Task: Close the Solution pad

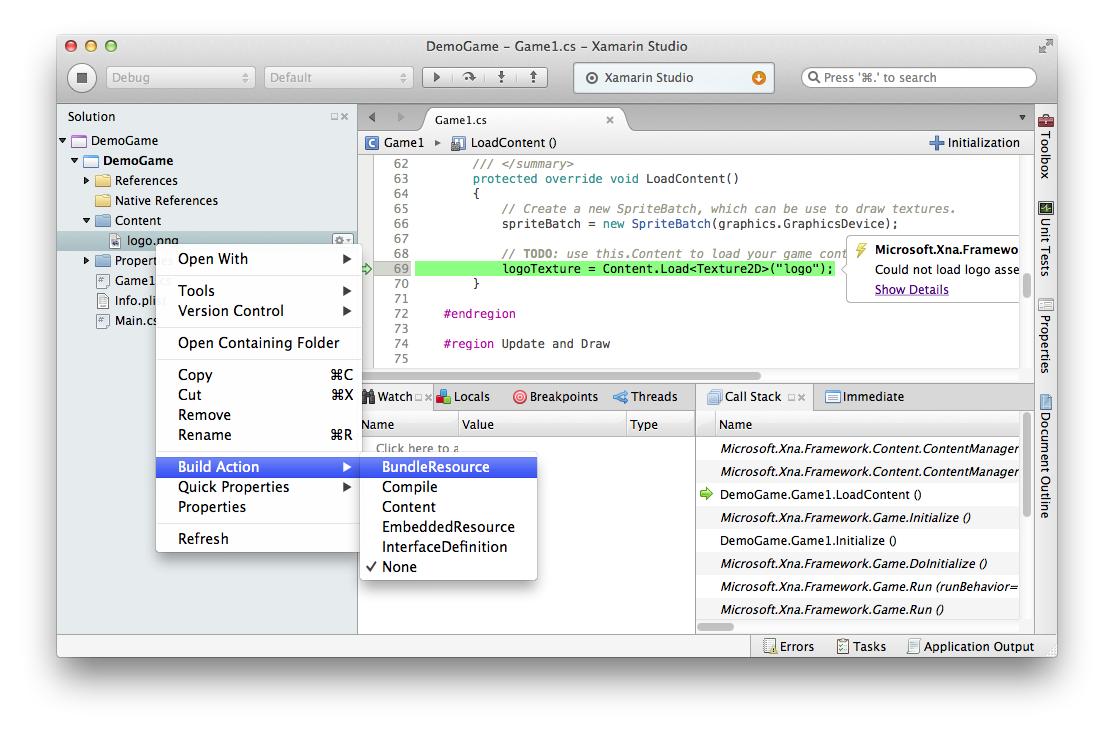Action: (345, 117)
